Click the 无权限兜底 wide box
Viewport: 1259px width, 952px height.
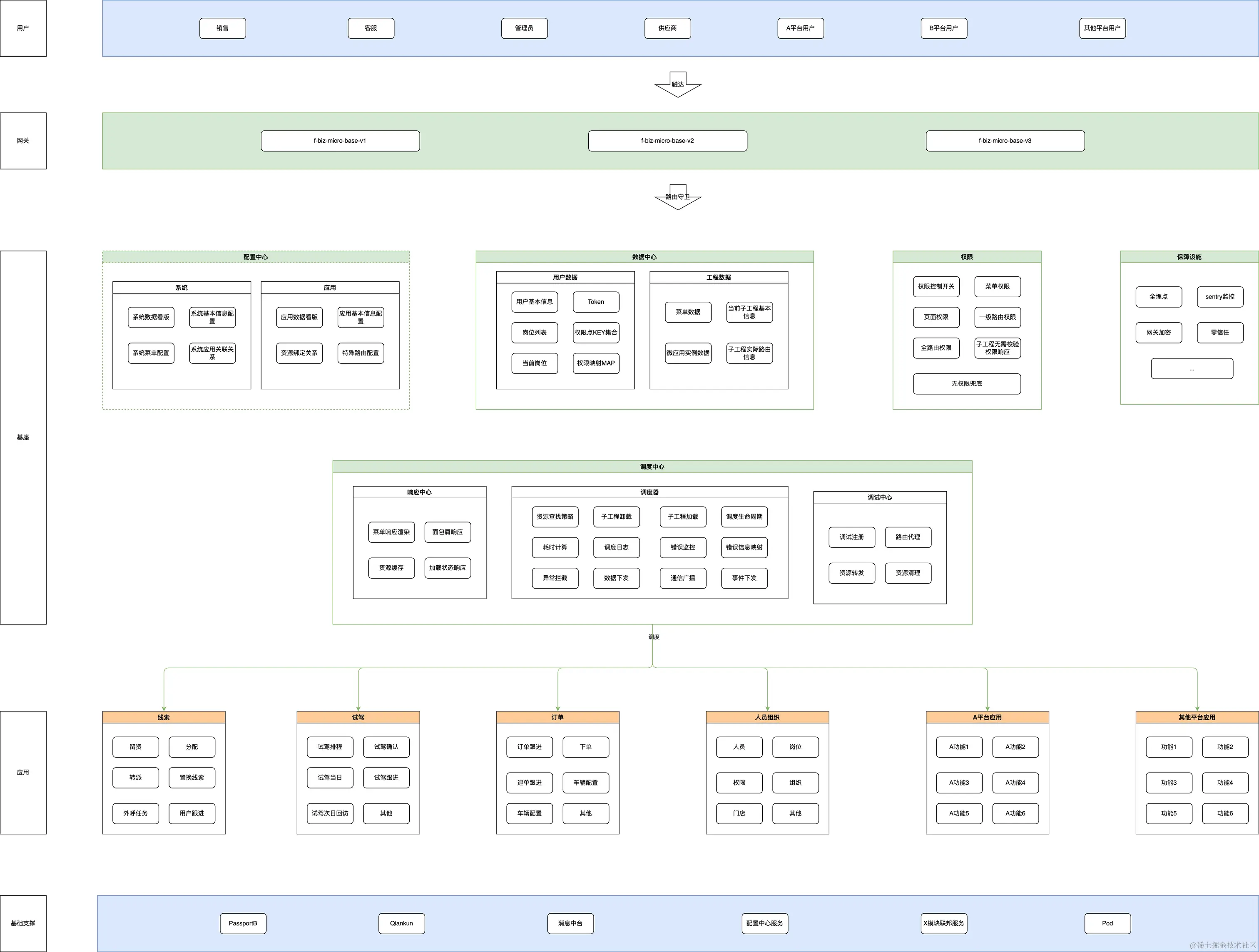pyautogui.click(x=966, y=383)
